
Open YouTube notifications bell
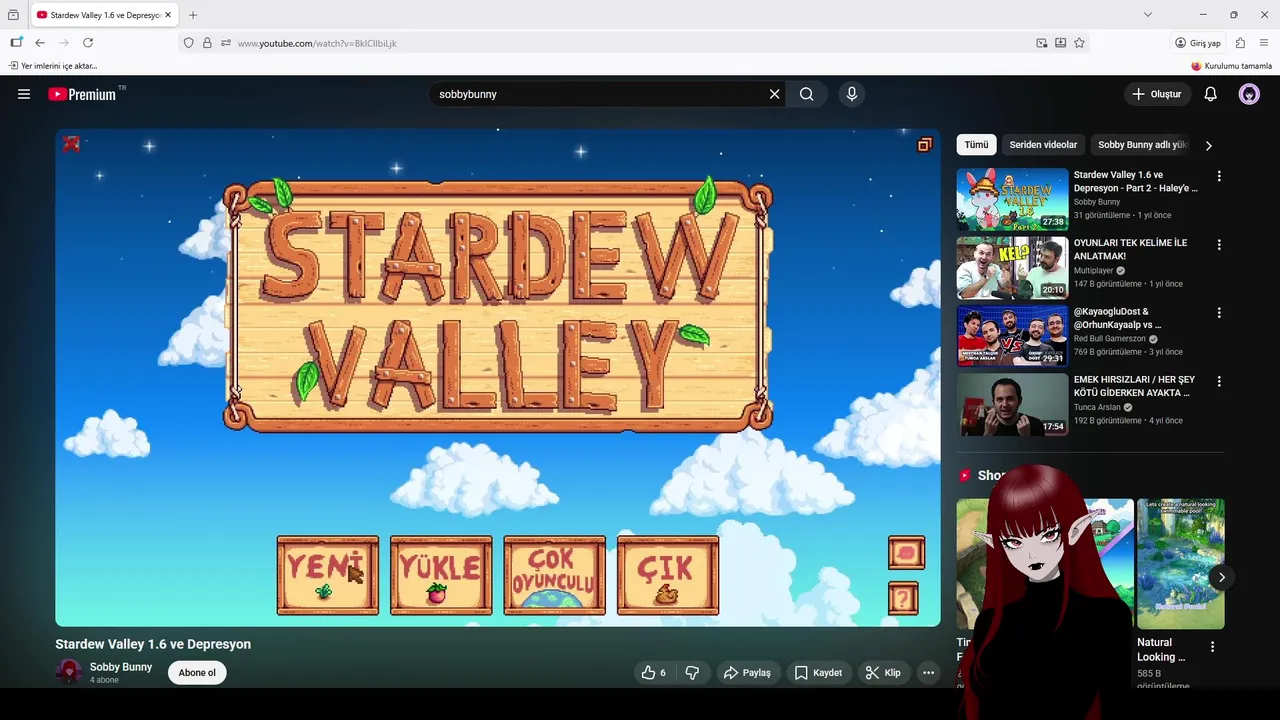(1211, 94)
